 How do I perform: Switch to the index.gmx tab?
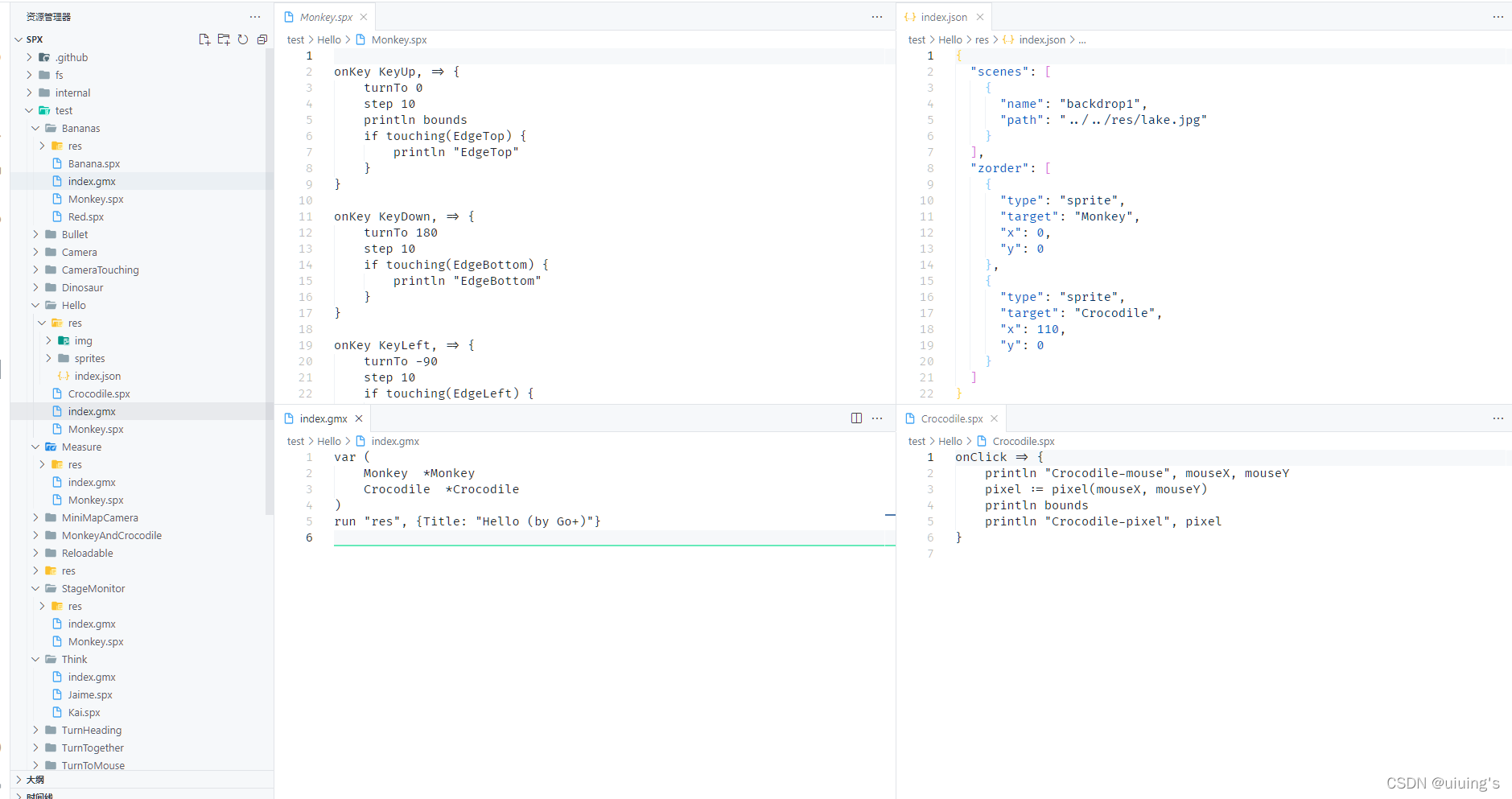tap(323, 418)
